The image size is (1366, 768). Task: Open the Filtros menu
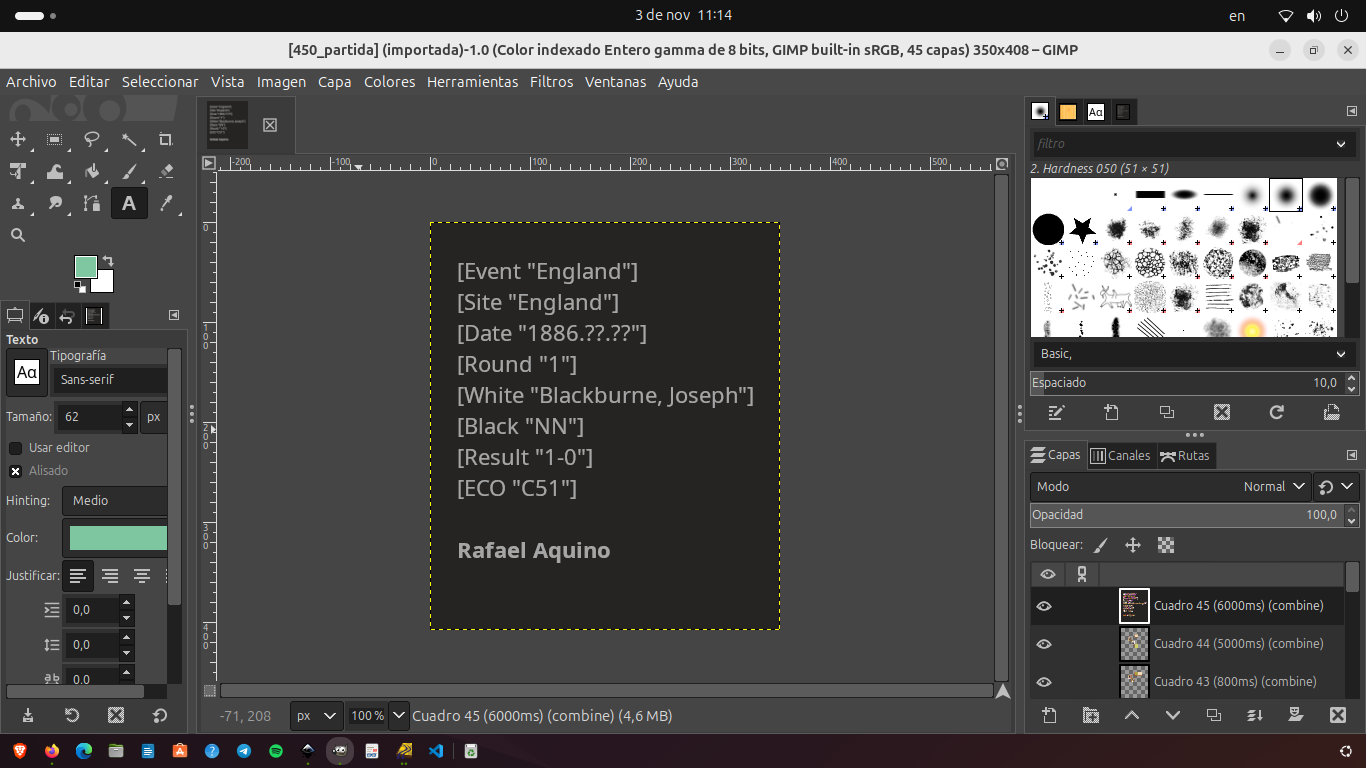551,82
